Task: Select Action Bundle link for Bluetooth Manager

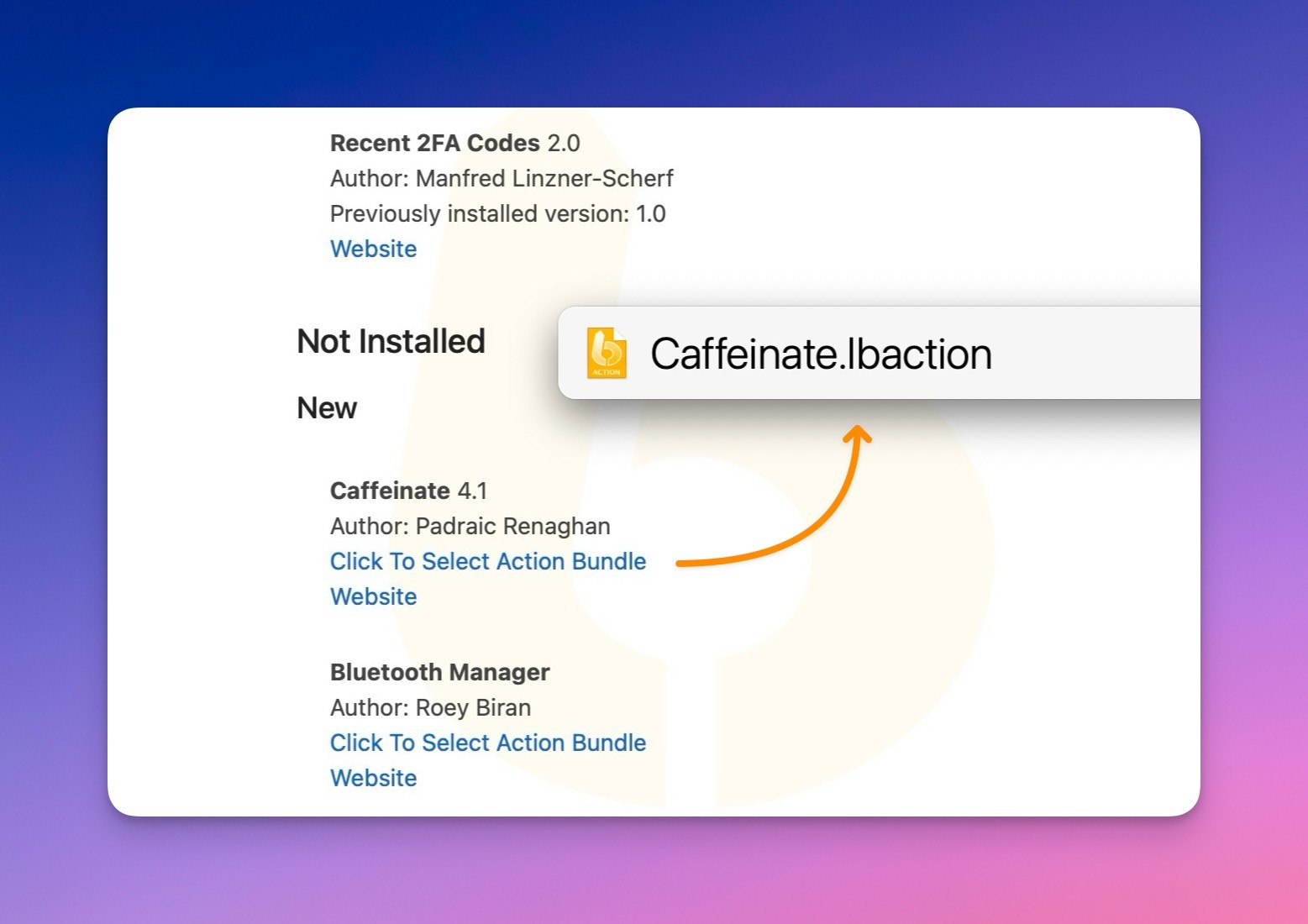Action: (x=487, y=743)
